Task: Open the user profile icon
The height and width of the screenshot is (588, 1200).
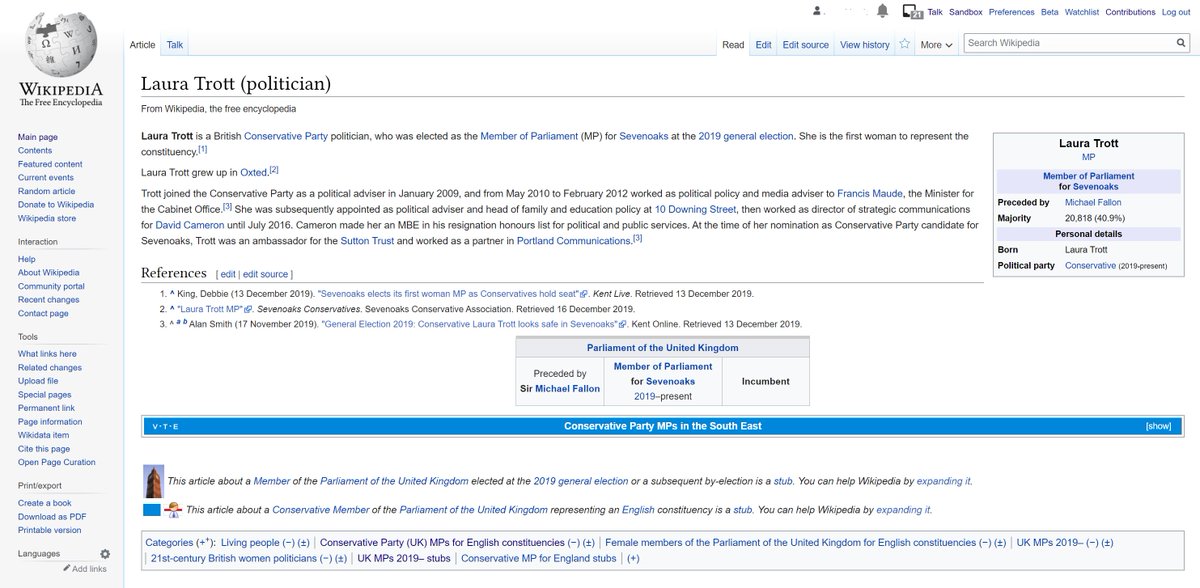Action: [x=817, y=12]
